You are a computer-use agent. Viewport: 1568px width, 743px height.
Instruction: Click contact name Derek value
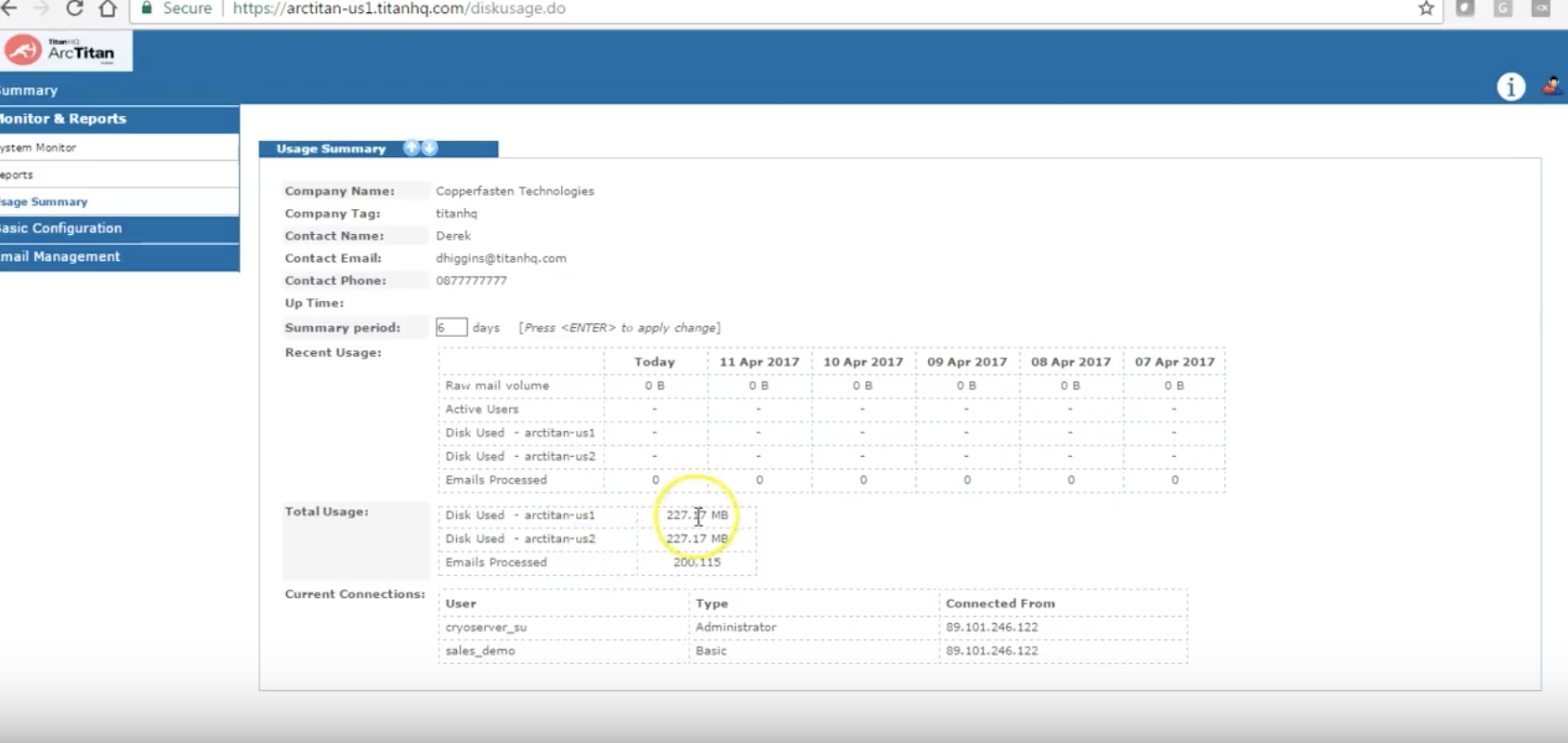pos(453,236)
